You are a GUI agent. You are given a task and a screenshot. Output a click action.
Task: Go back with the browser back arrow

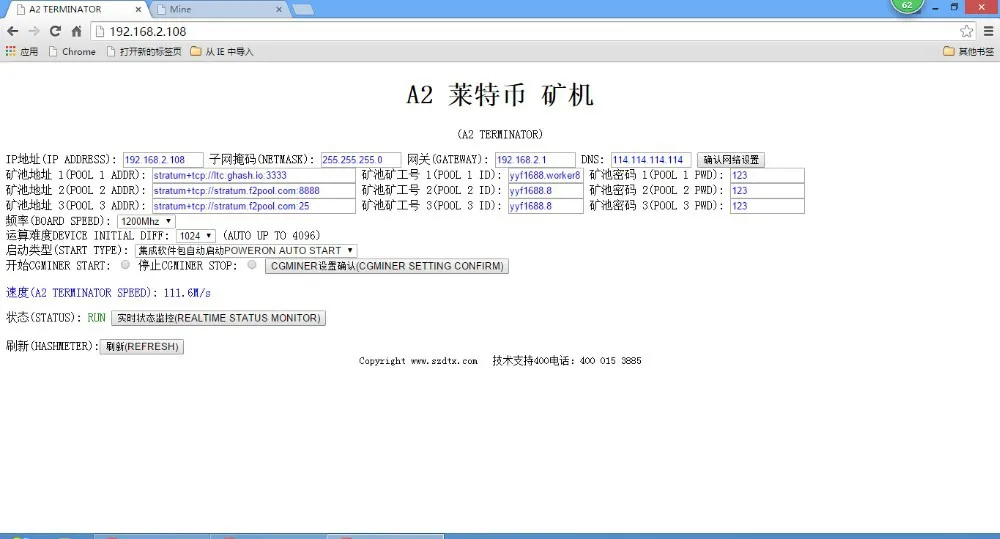tap(13, 31)
